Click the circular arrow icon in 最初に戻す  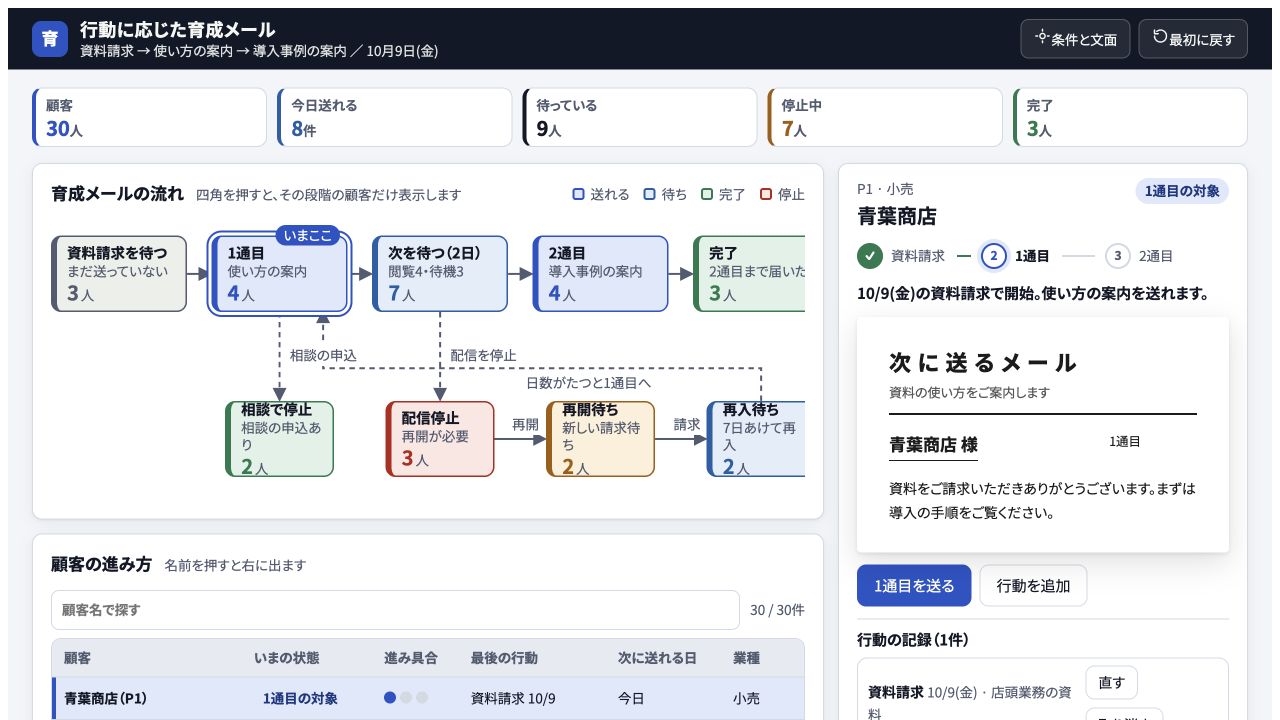click(x=1160, y=38)
